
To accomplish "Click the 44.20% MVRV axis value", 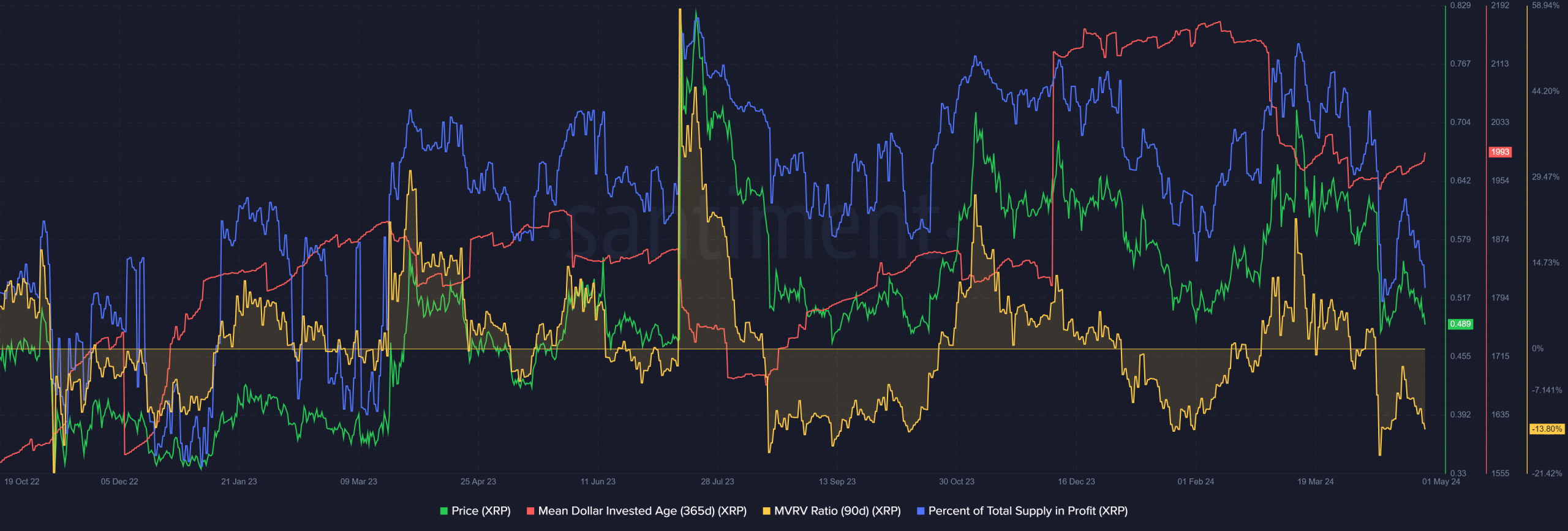I will pos(1546,91).
